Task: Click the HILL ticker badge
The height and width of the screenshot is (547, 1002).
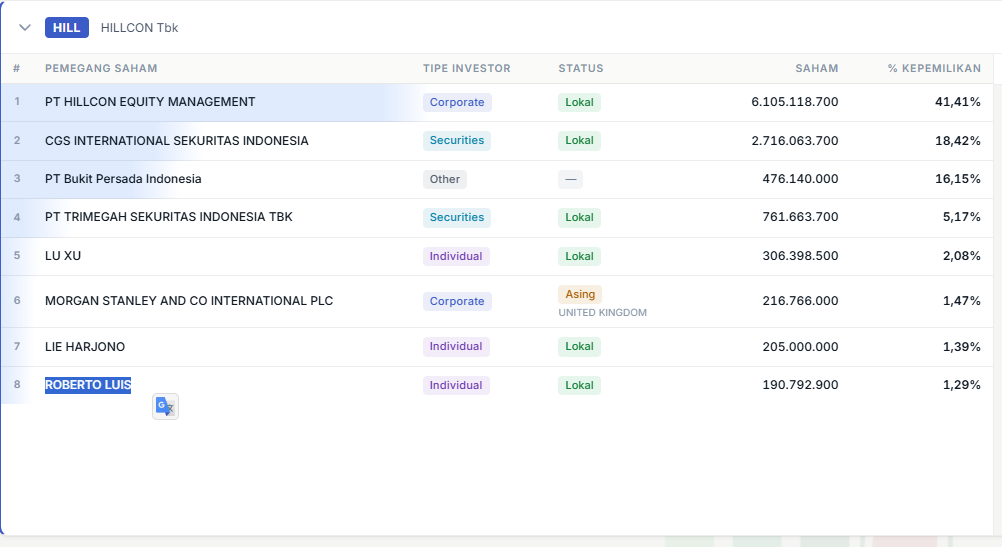Action: pos(67,28)
